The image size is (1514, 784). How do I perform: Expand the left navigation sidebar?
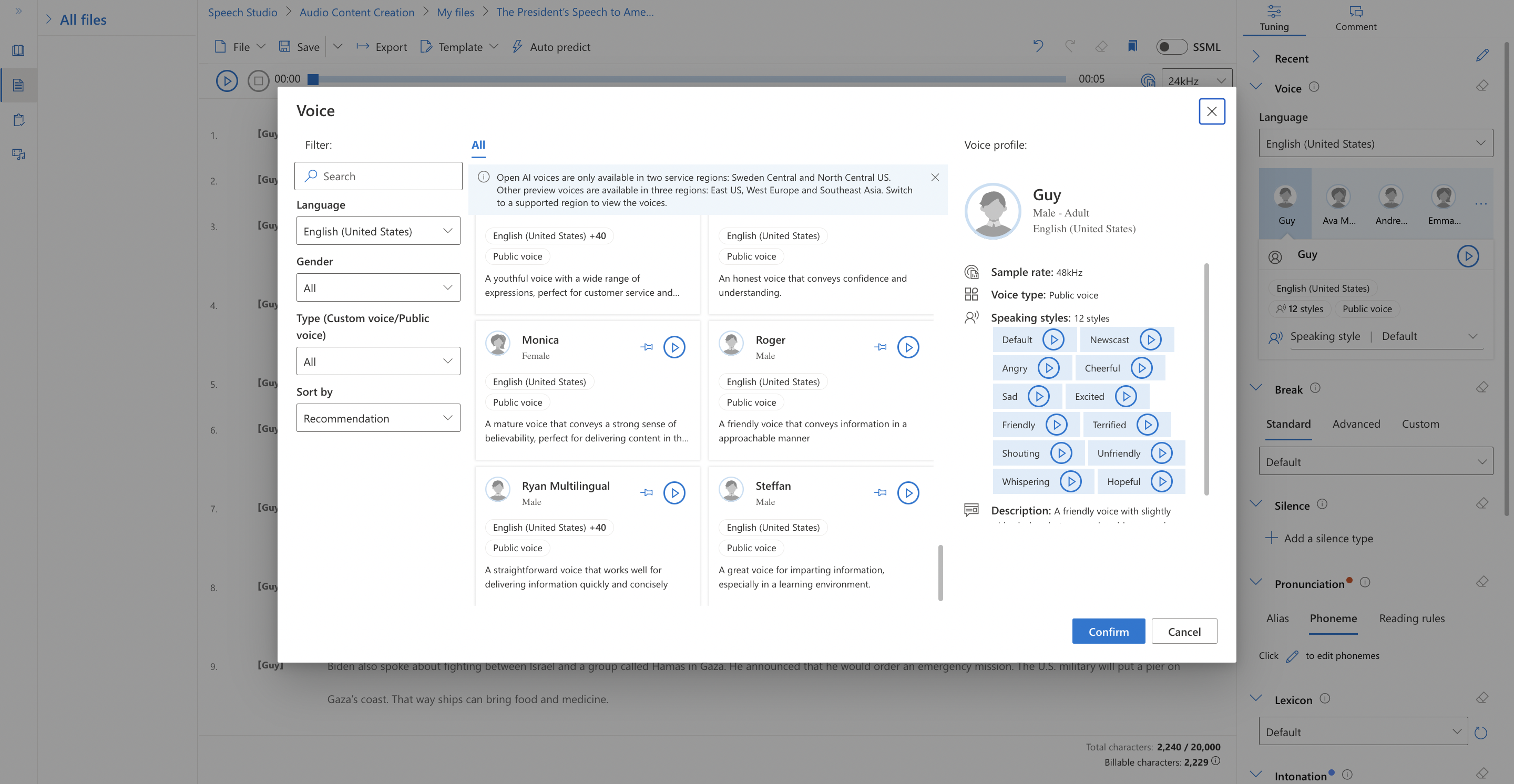click(x=18, y=11)
